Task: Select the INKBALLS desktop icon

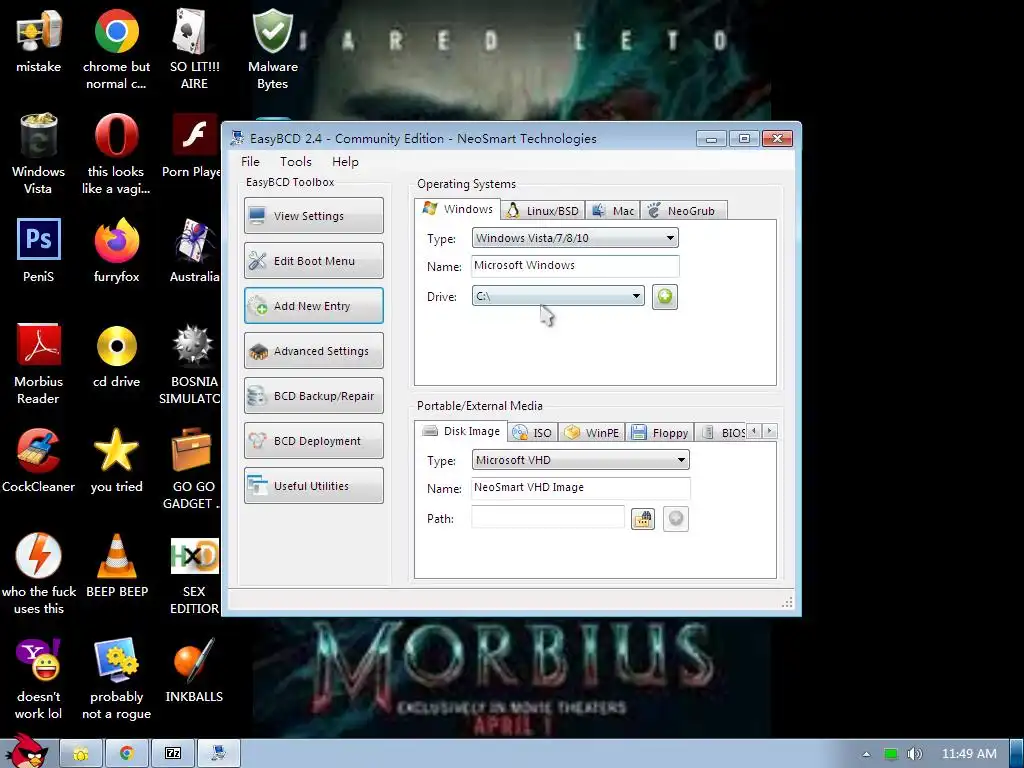Action: (194, 671)
